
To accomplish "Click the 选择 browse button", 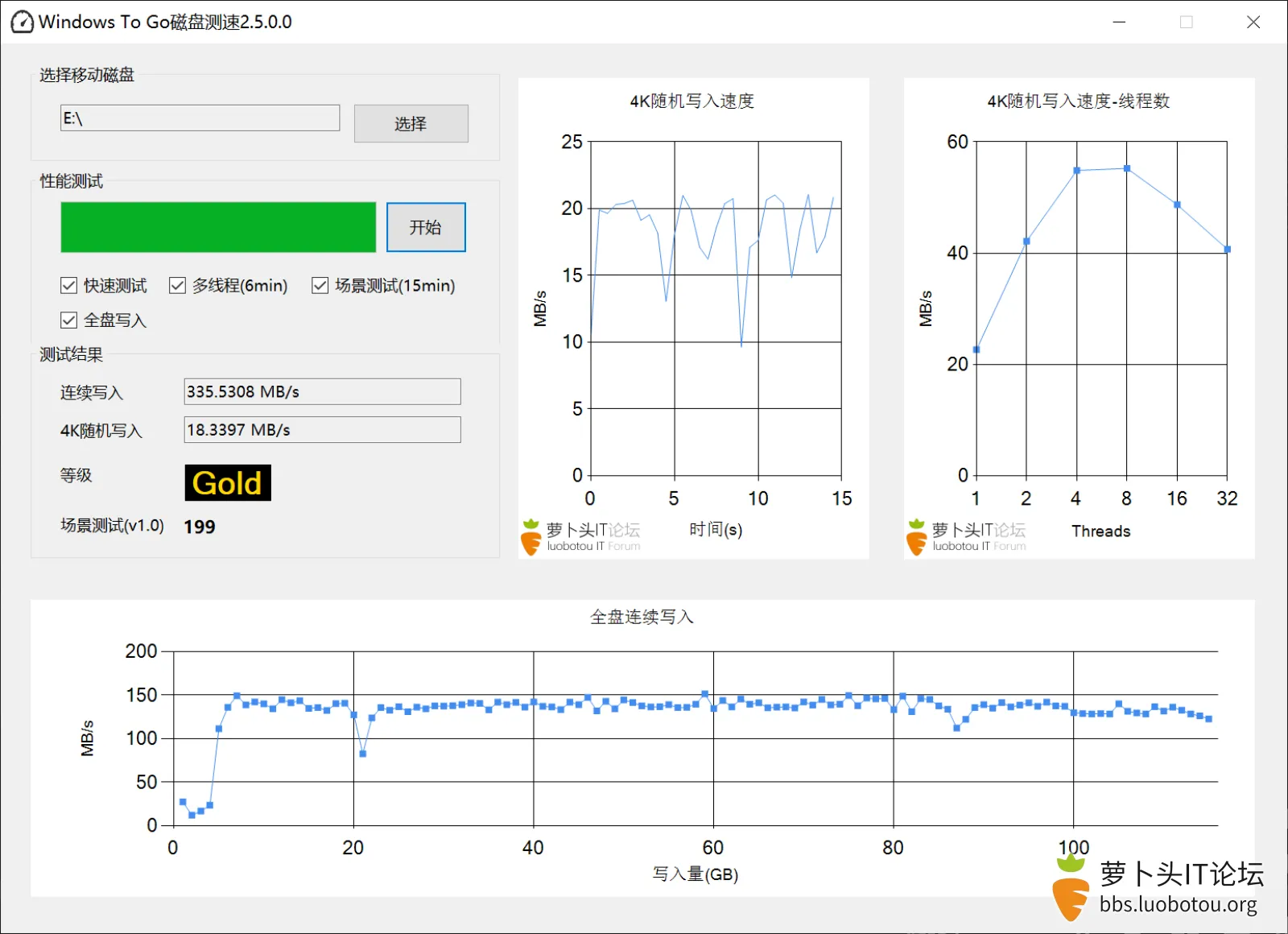I will [x=411, y=123].
